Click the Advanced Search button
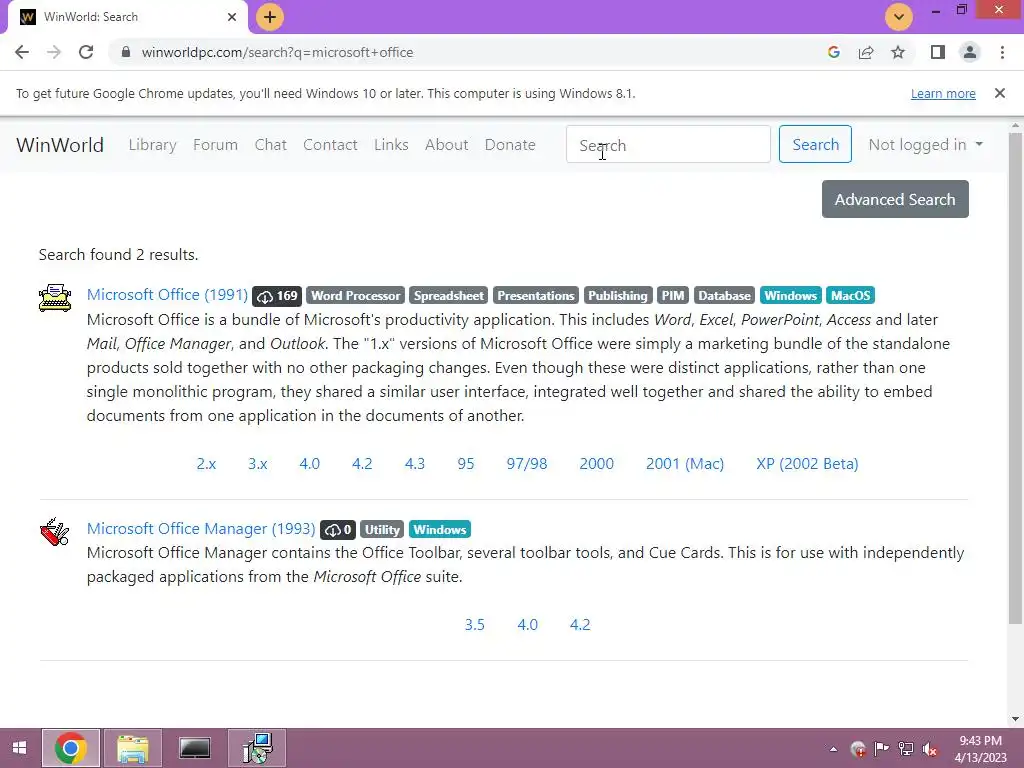 (895, 199)
